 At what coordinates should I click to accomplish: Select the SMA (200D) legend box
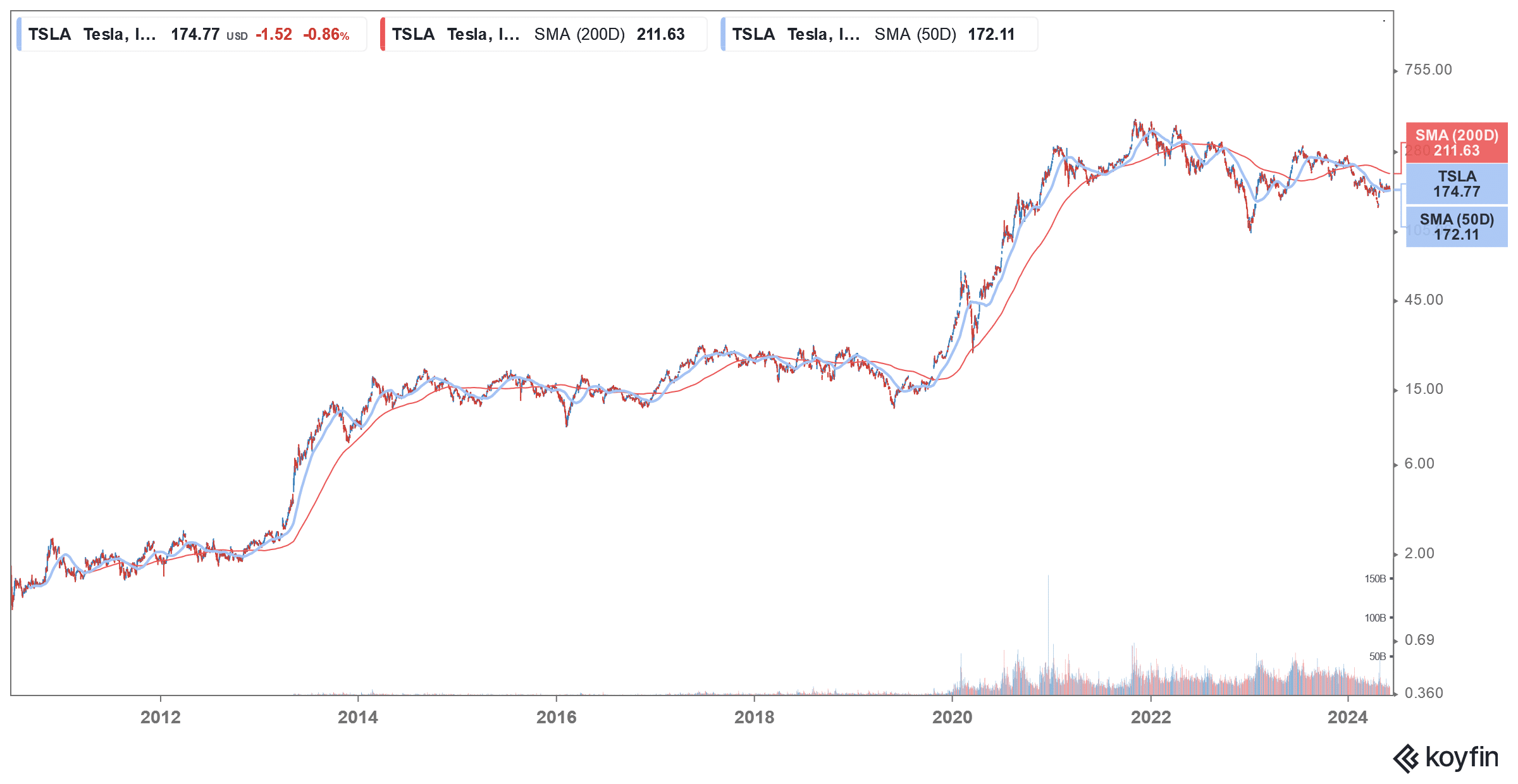[543, 34]
